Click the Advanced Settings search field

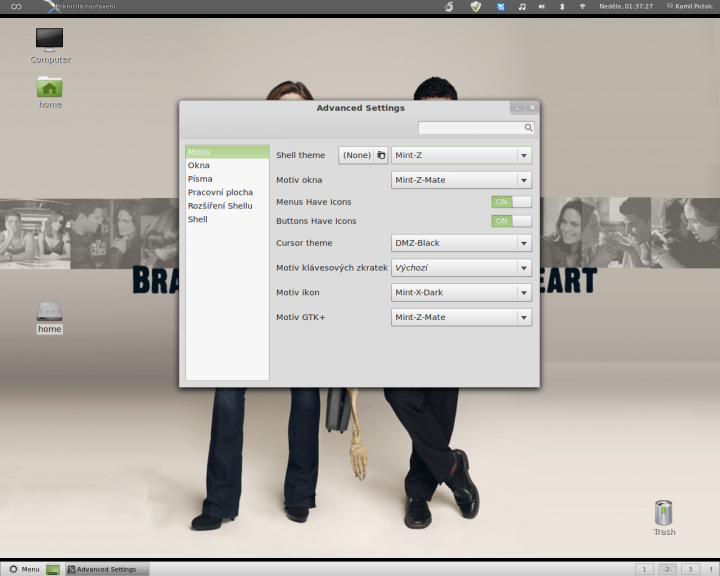[x=476, y=128]
